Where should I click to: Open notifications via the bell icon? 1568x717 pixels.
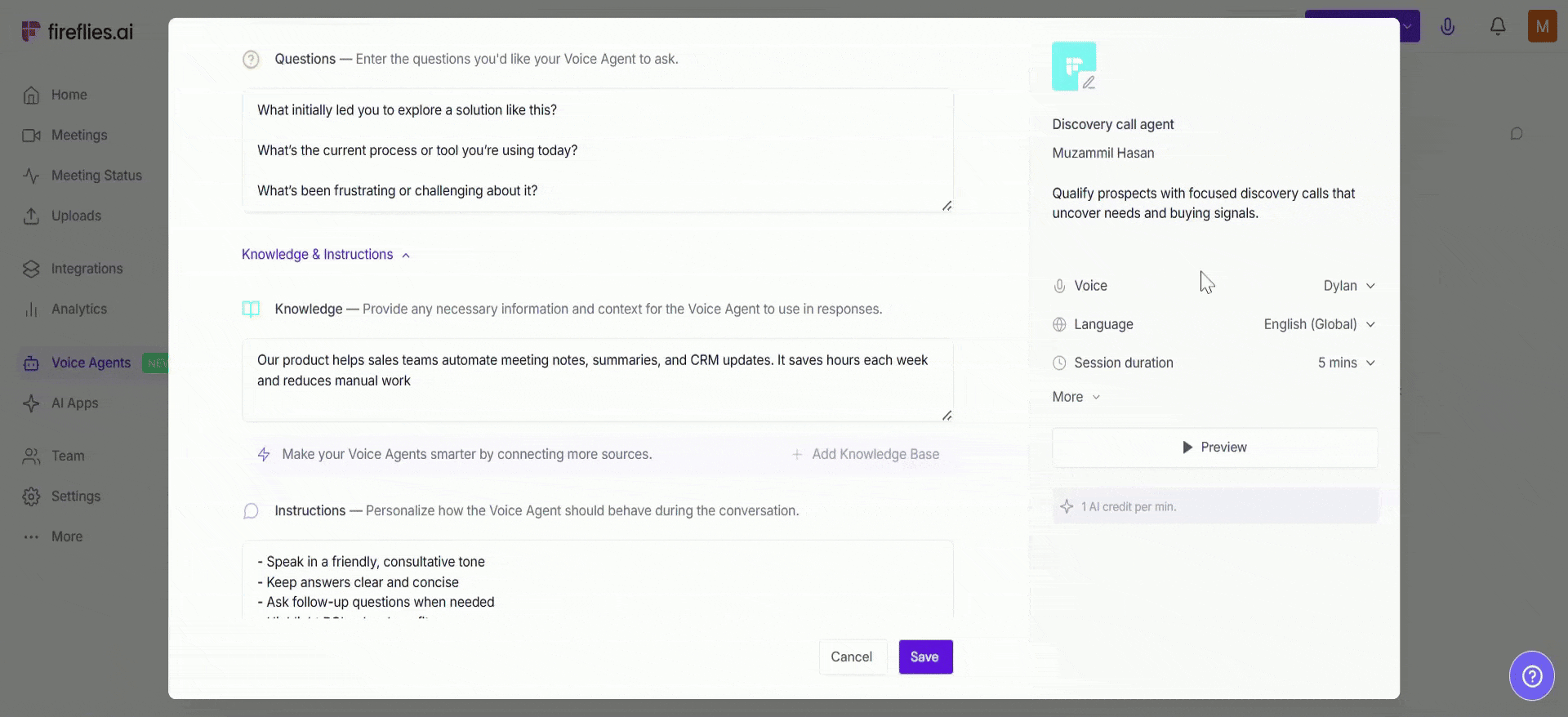(1498, 26)
